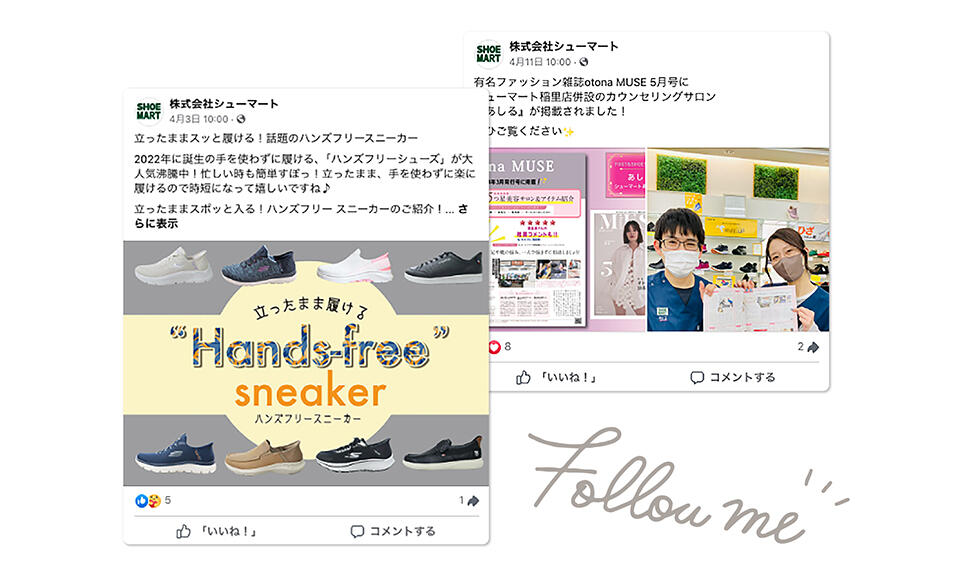Click the globe privacy icon on the April 11 post
The height and width of the screenshot is (571, 960).
[584, 62]
